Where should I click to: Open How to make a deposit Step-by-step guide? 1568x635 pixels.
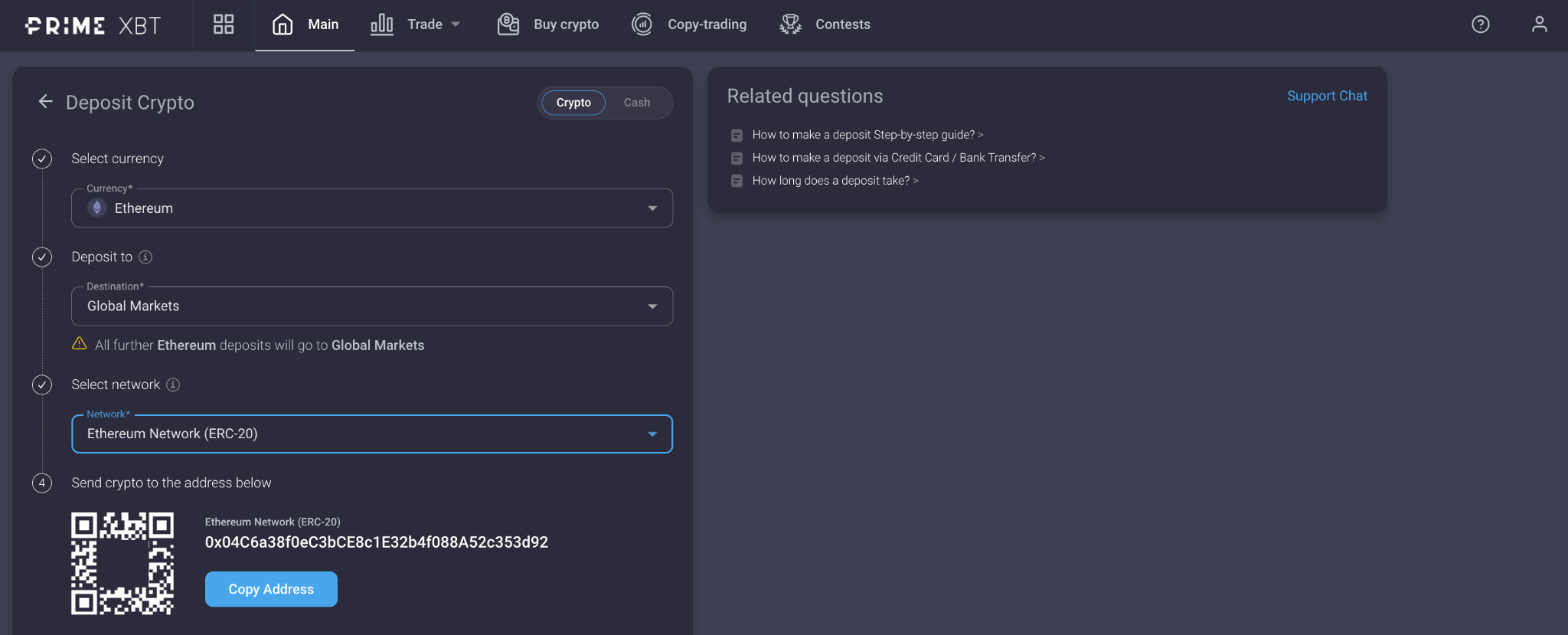coord(867,135)
